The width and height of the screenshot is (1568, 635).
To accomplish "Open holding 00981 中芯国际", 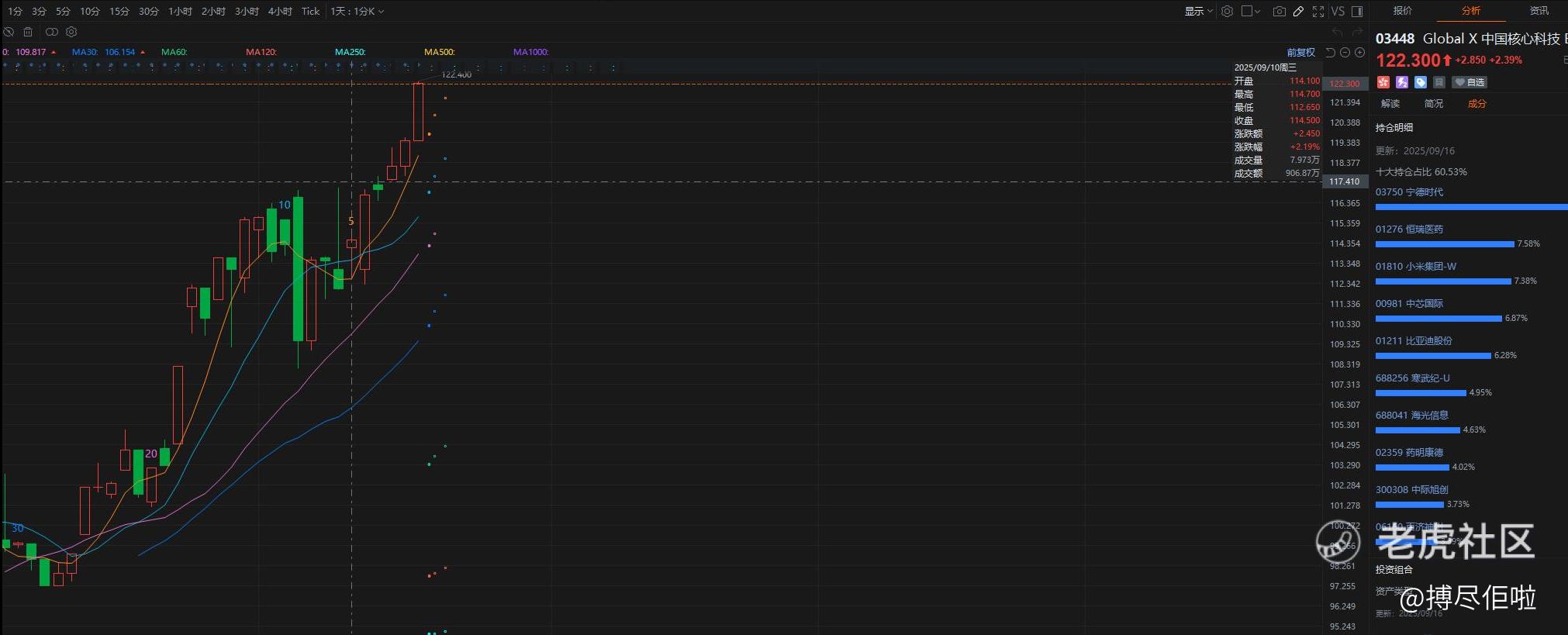I will 1410,304.
